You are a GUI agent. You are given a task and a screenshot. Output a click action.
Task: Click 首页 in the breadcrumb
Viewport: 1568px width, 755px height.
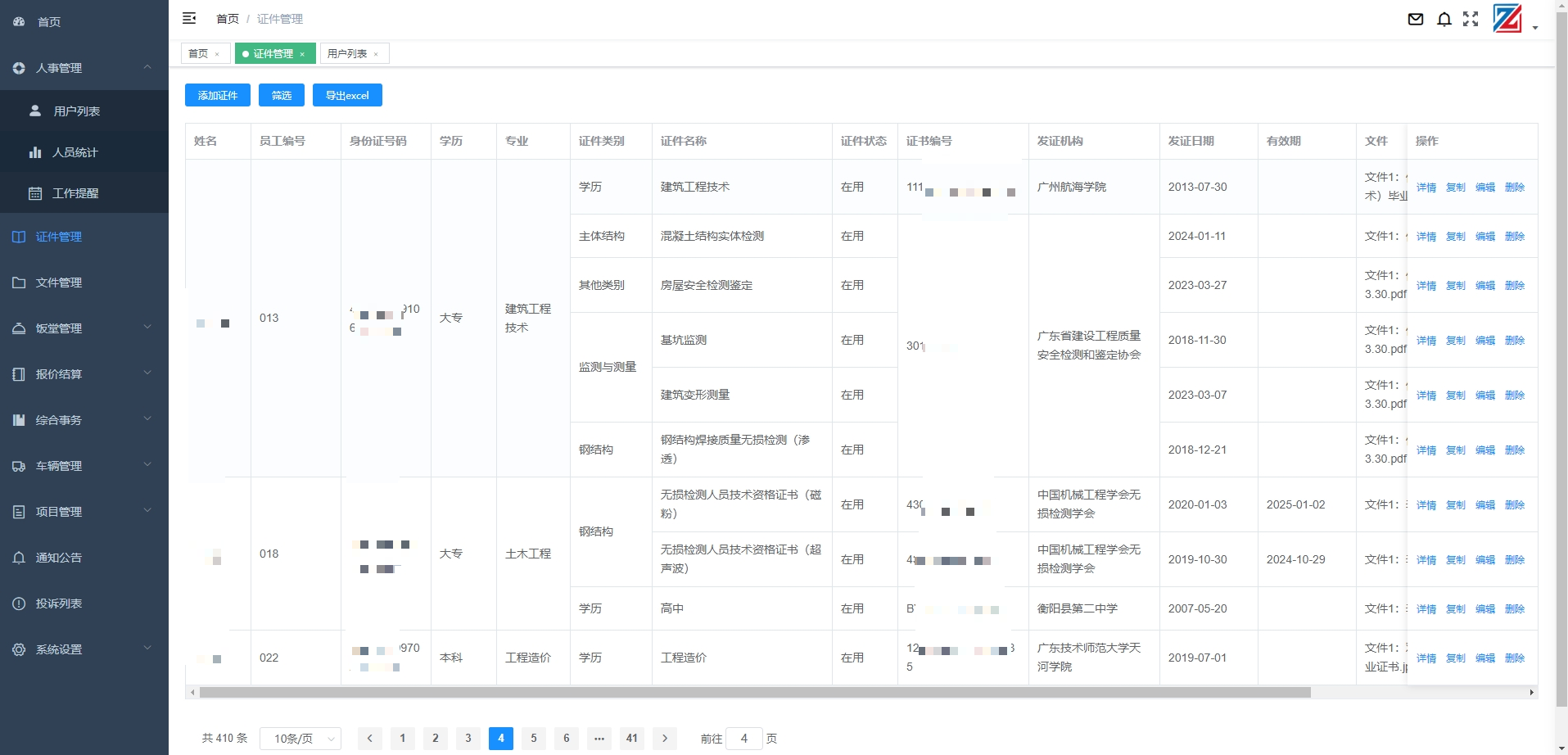228,19
